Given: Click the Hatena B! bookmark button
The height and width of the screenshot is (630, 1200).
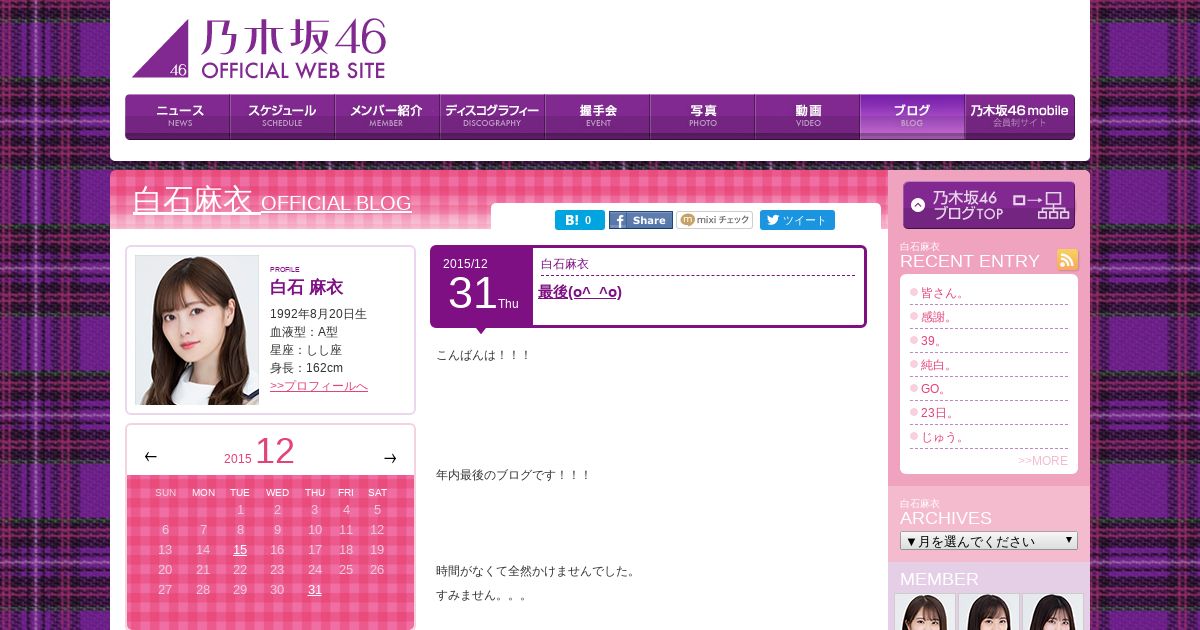Looking at the screenshot, I should 580,220.
